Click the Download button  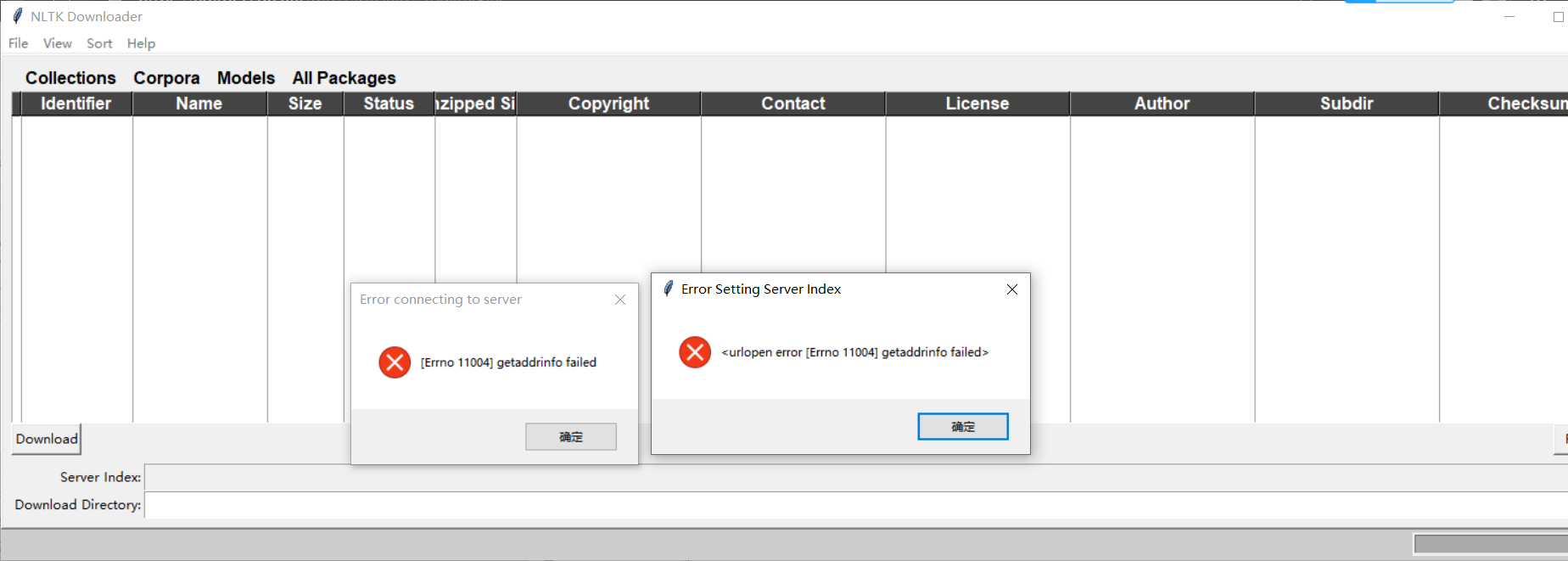[47, 439]
